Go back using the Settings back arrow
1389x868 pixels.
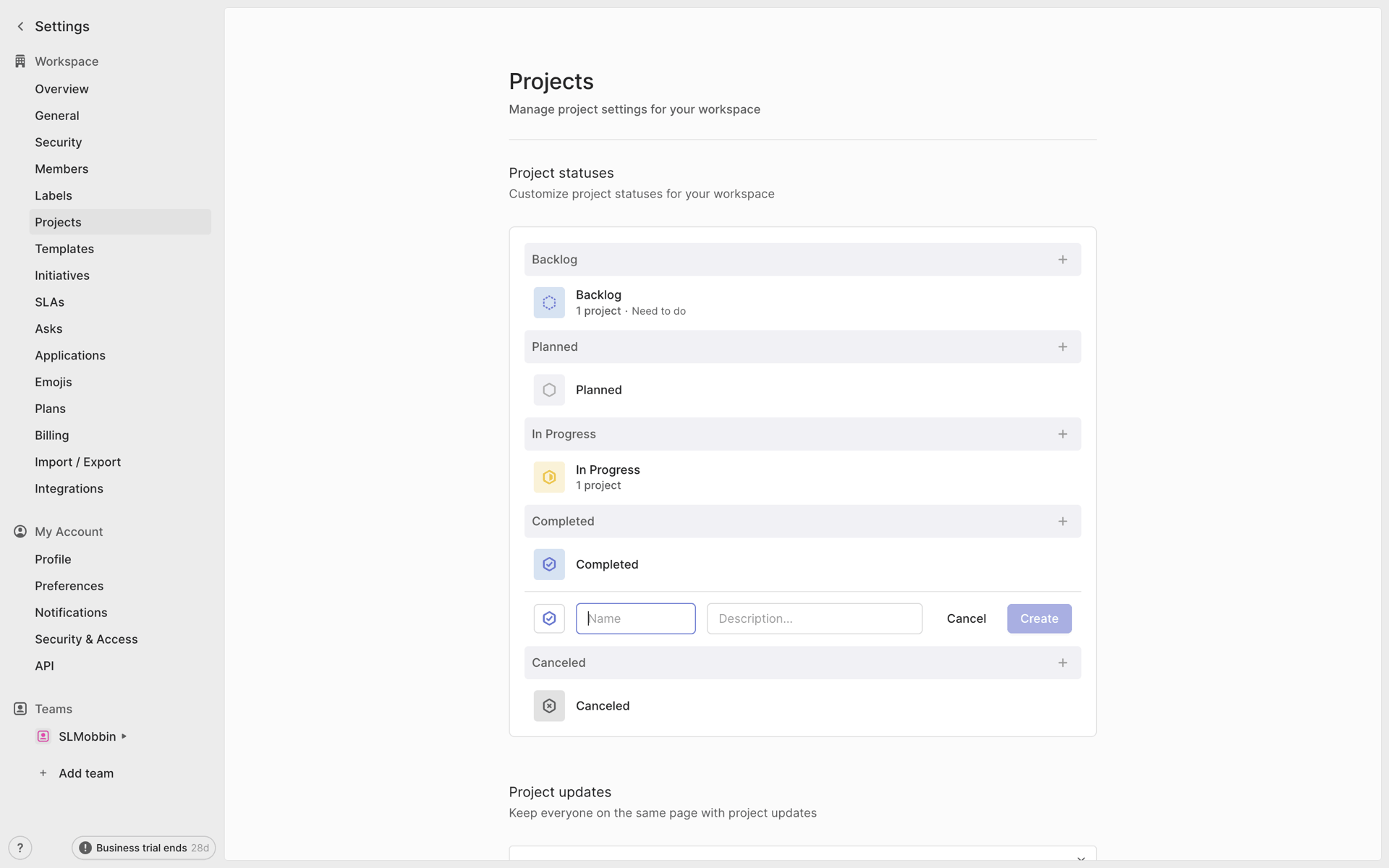(x=20, y=27)
